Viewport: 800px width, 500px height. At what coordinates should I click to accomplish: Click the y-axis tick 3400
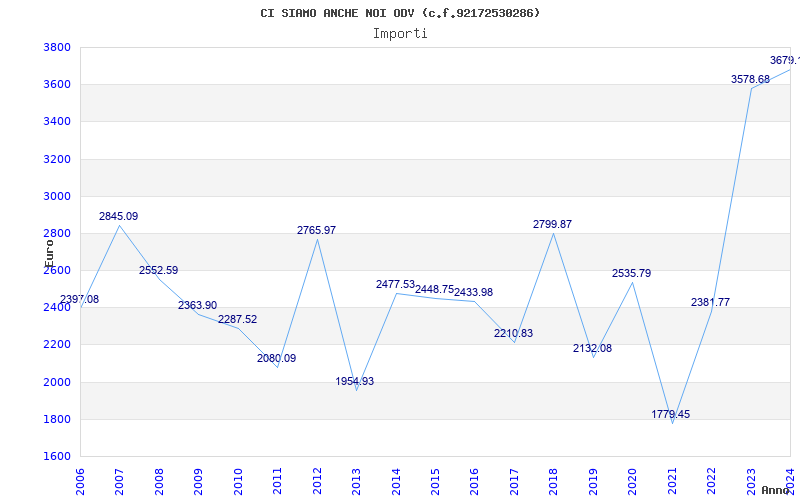[57, 122]
